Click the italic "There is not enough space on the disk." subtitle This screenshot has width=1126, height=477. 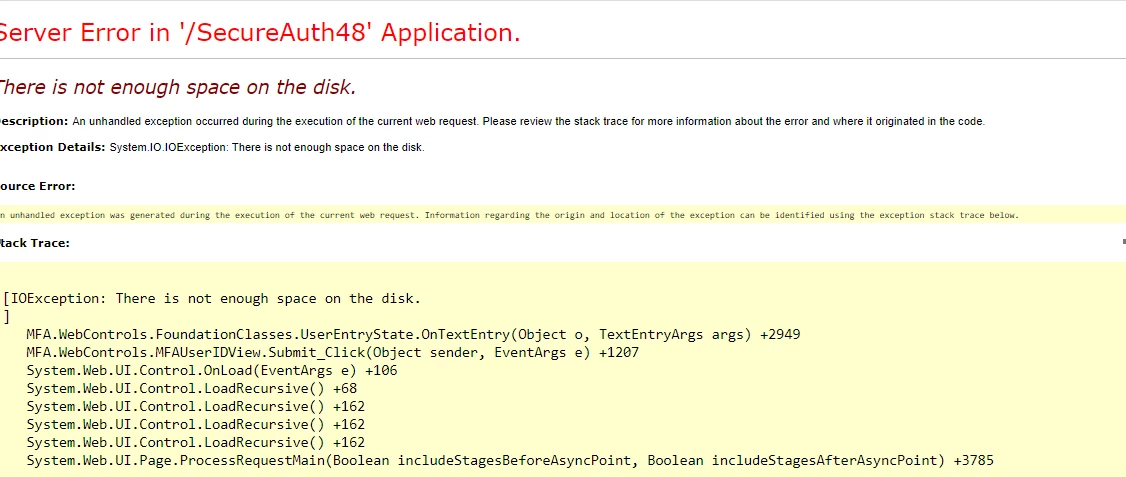click(x=177, y=88)
